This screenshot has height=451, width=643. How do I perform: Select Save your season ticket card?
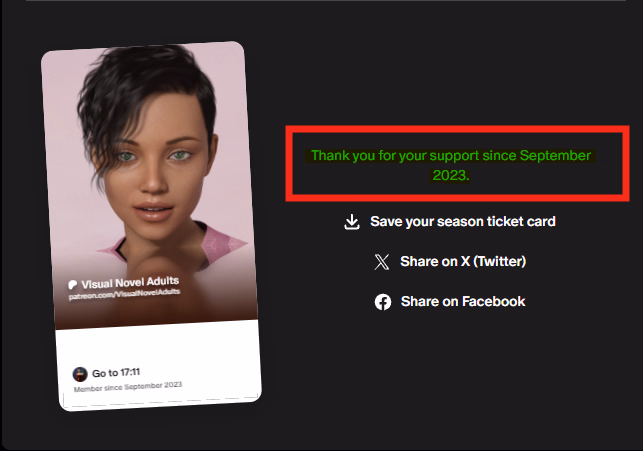(463, 221)
